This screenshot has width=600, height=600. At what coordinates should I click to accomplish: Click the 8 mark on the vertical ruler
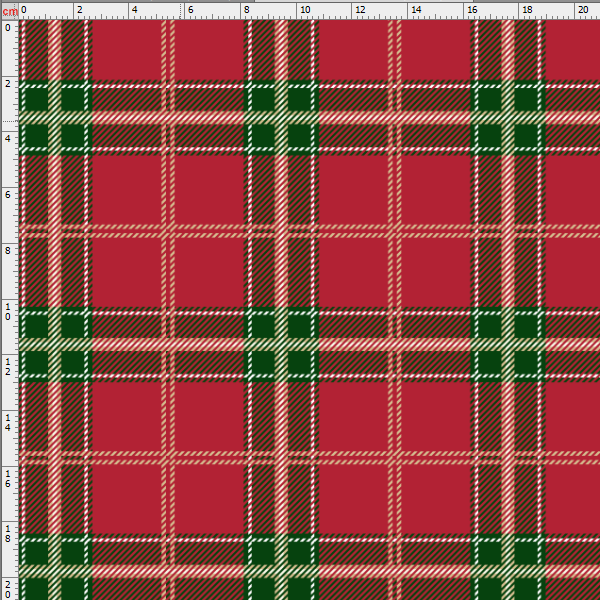(x=8, y=251)
